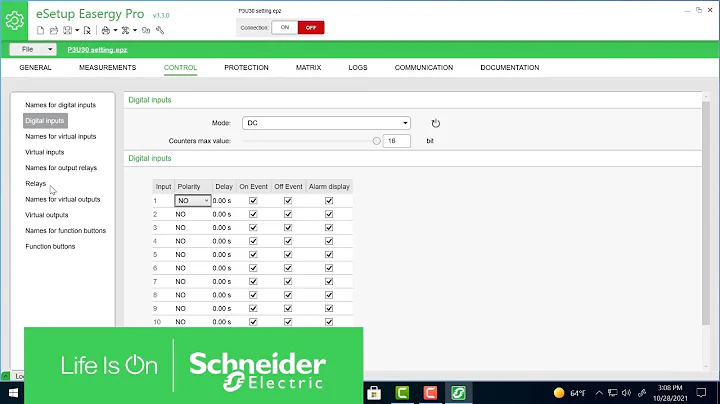Image resolution: width=720 pixels, height=404 pixels.
Task: Open the File dropdown menu
Action: (x=33, y=49)
